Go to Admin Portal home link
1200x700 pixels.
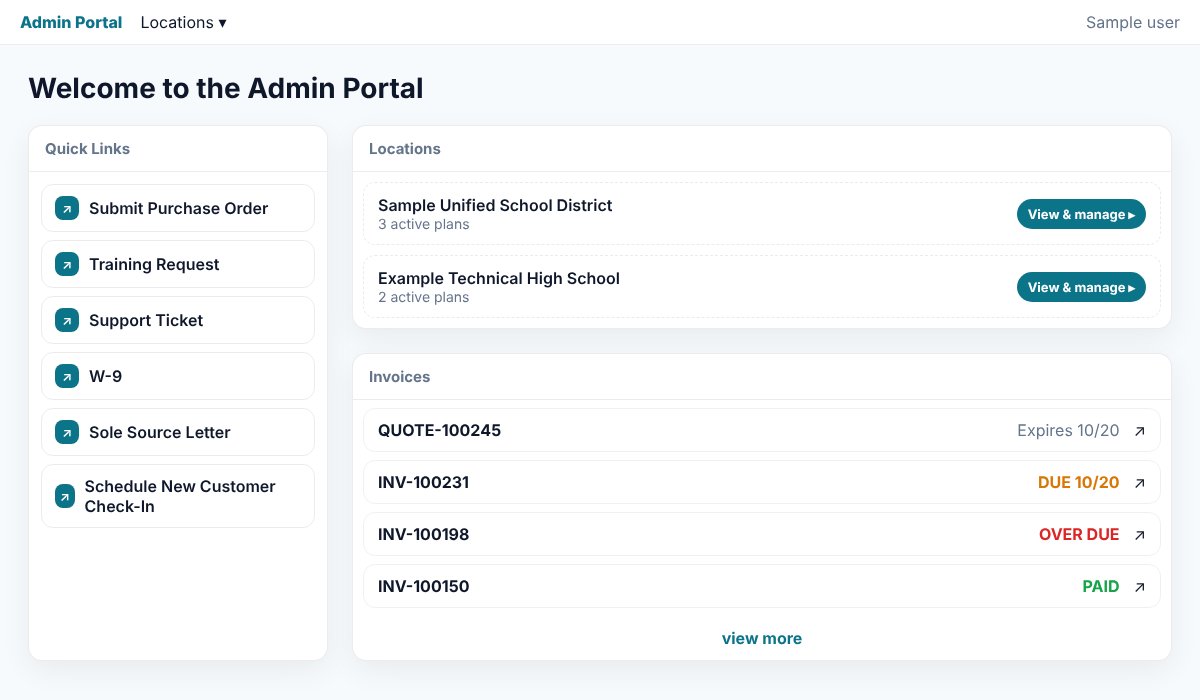coord(71,22)
